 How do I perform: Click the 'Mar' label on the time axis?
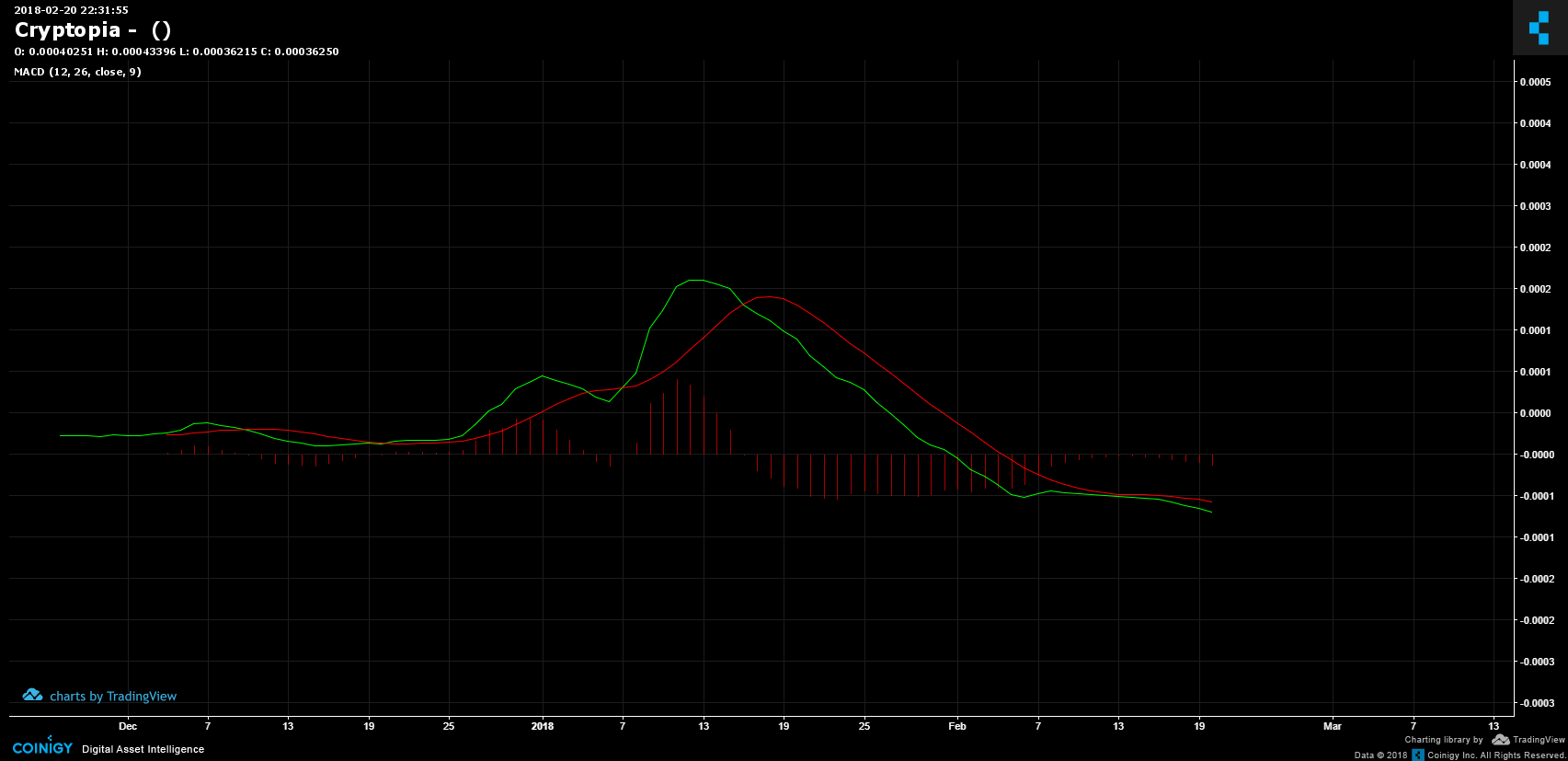coord(1333,726)
